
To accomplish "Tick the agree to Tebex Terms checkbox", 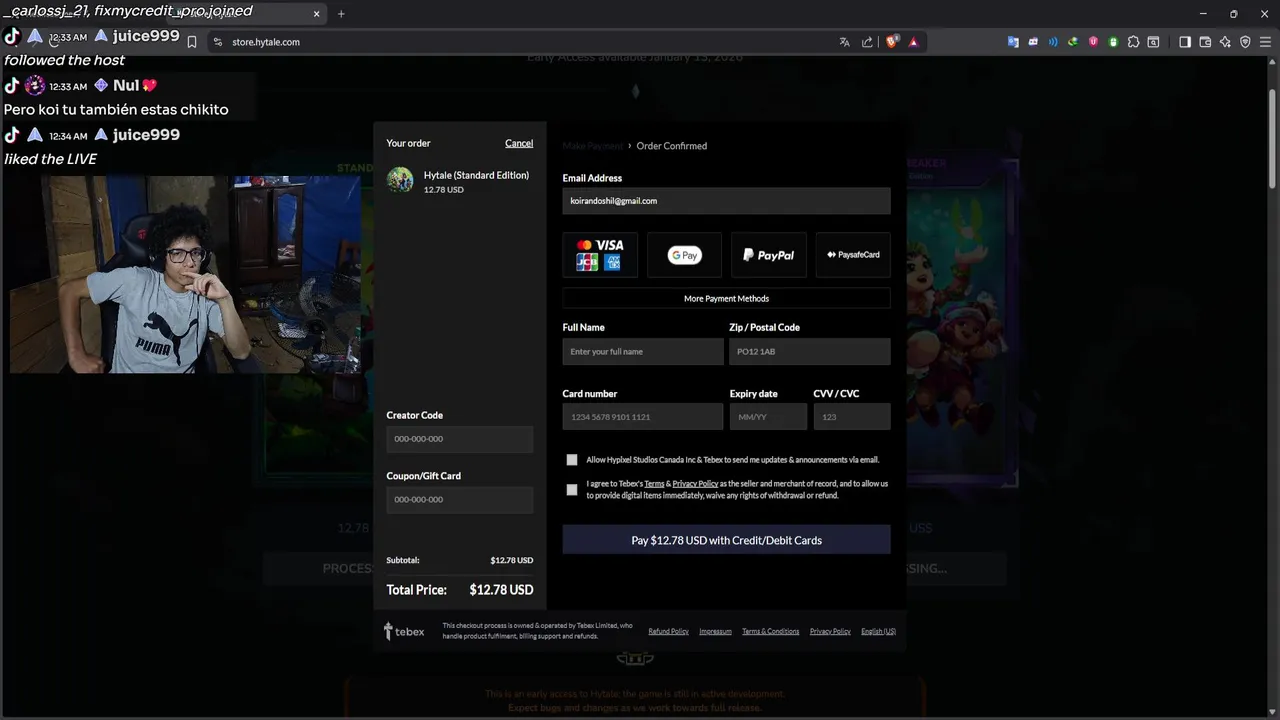I will [x=572, y=489].
